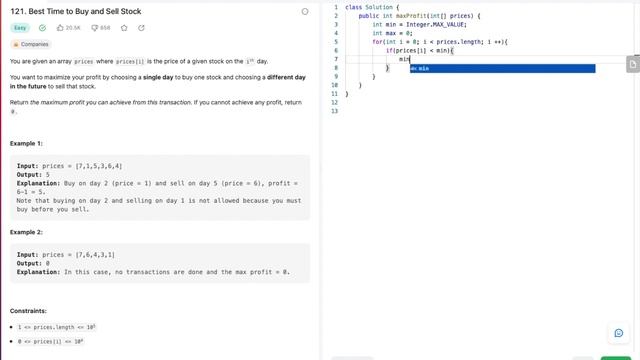Screen dimensions: 640x360
Task: Click code line 'int min = Integer.MAX_VALUE;'
Action: tap(419, 24)
